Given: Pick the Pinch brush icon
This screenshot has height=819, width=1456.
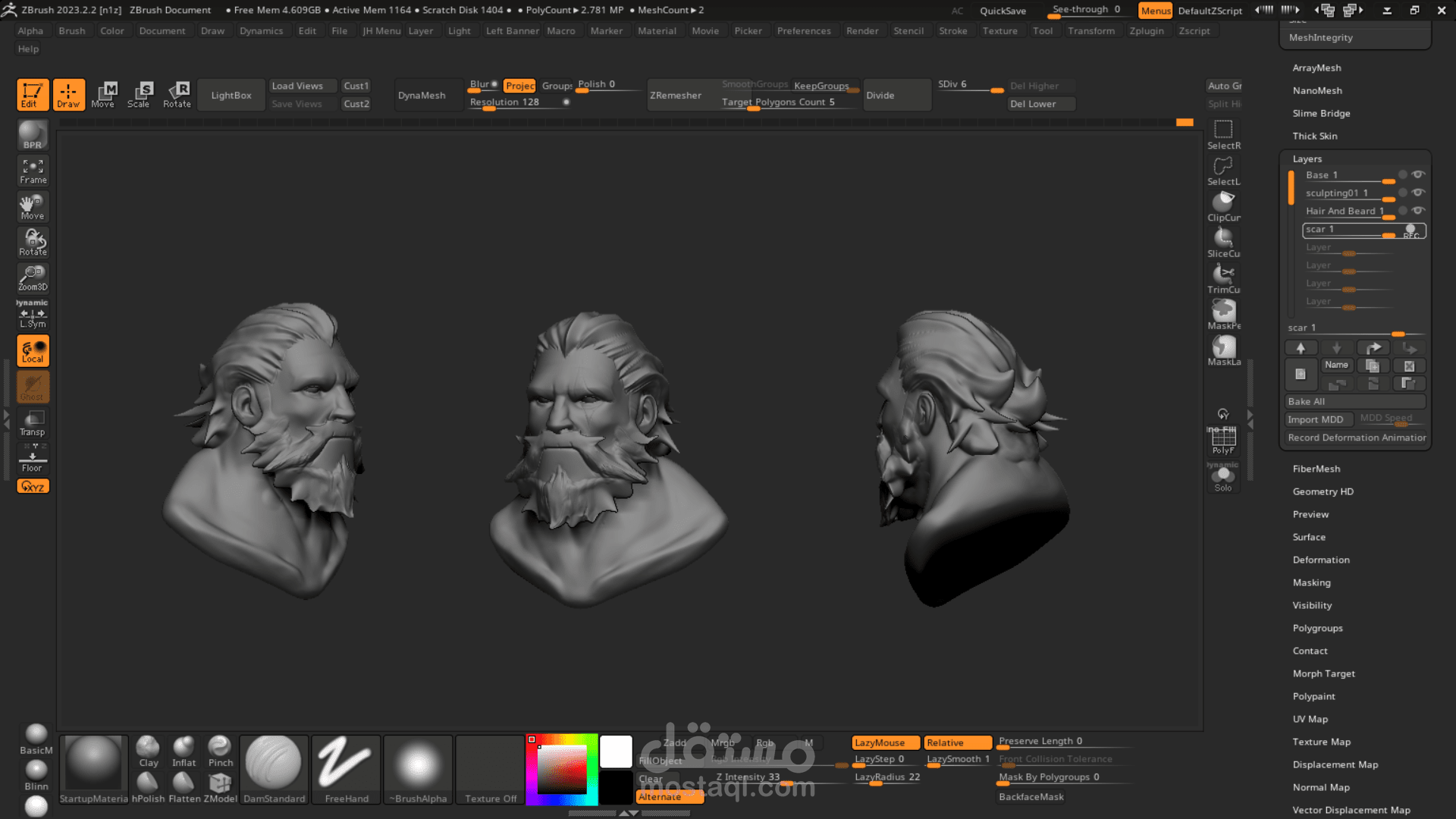Looking at the screenshot, I should pyautogui.click(x=220, y=751).
